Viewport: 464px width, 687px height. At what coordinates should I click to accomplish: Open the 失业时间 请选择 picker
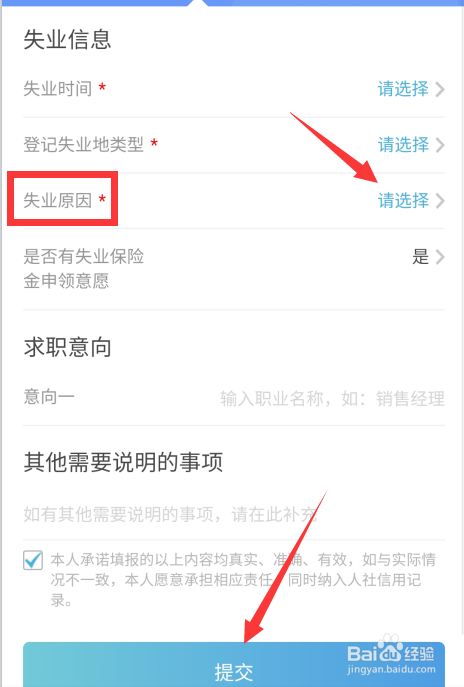pos(403,89)
